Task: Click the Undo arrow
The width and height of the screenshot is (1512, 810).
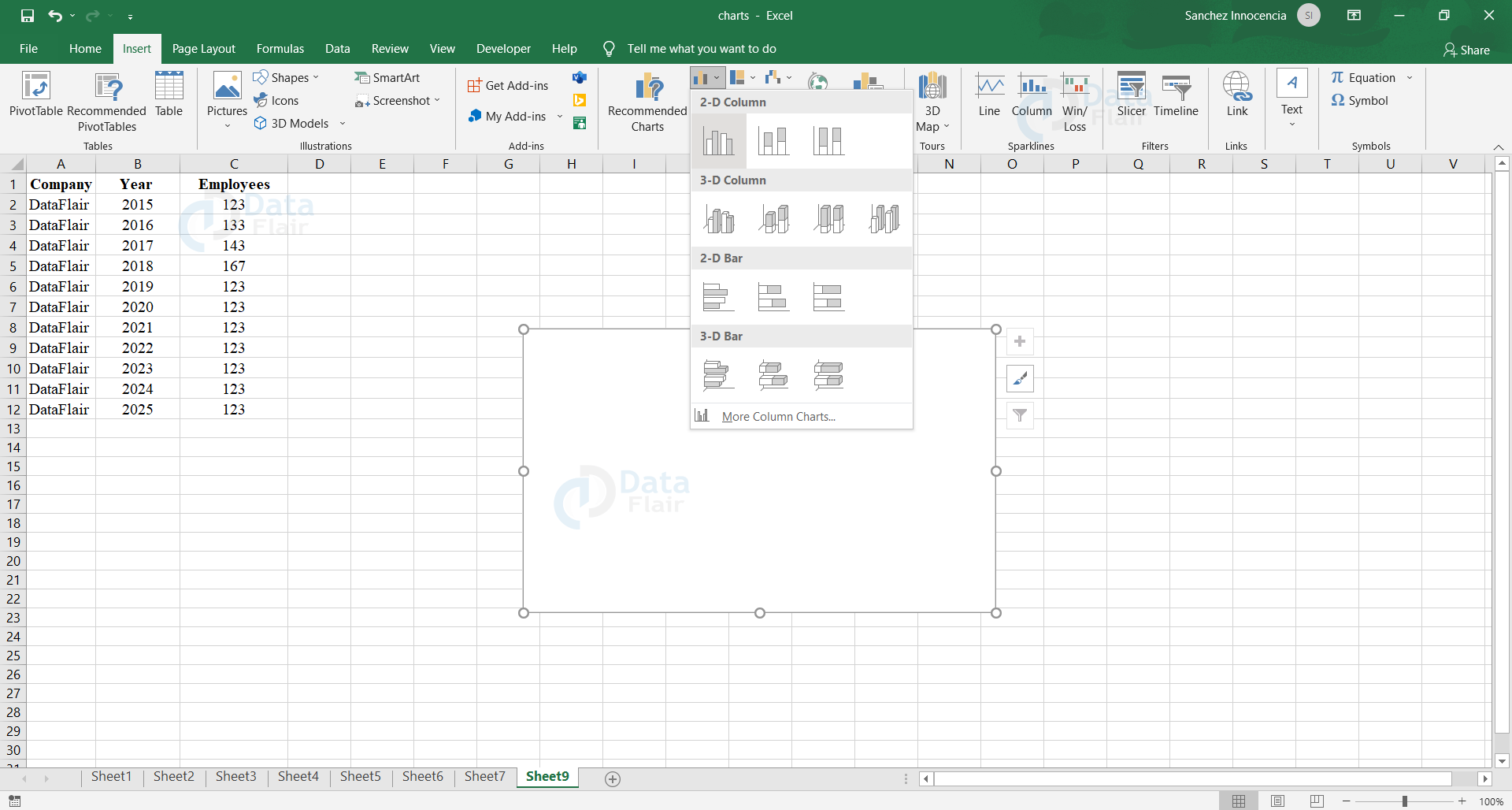Action: [x=54, y=16]
